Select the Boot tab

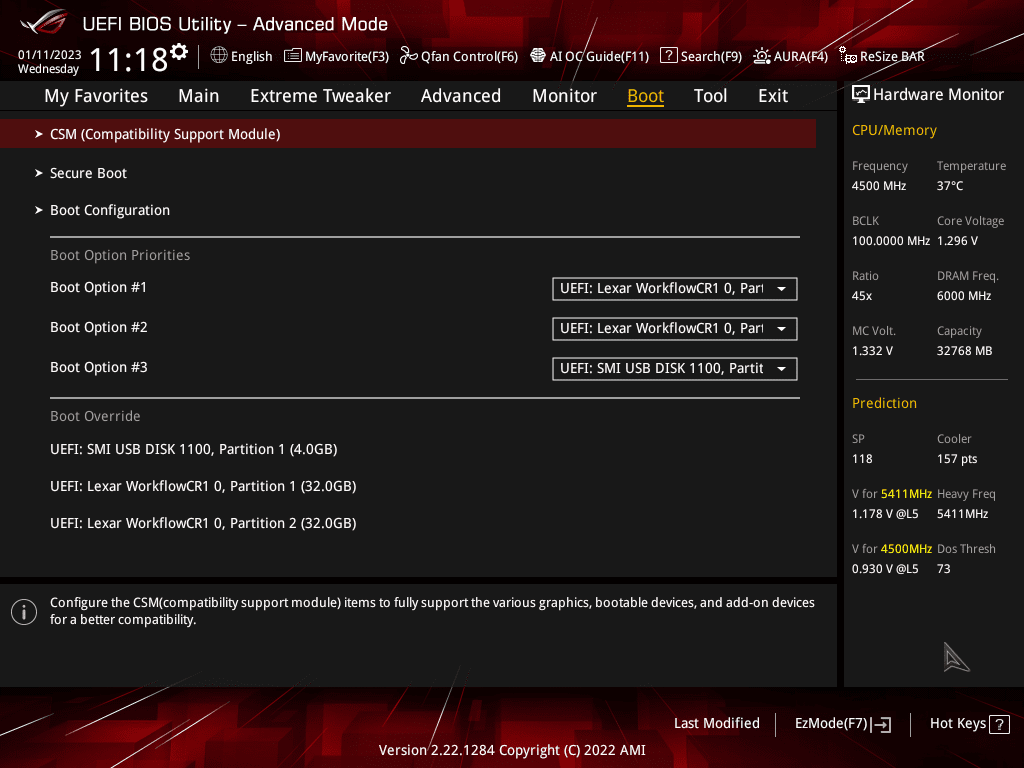pos(645,96)
